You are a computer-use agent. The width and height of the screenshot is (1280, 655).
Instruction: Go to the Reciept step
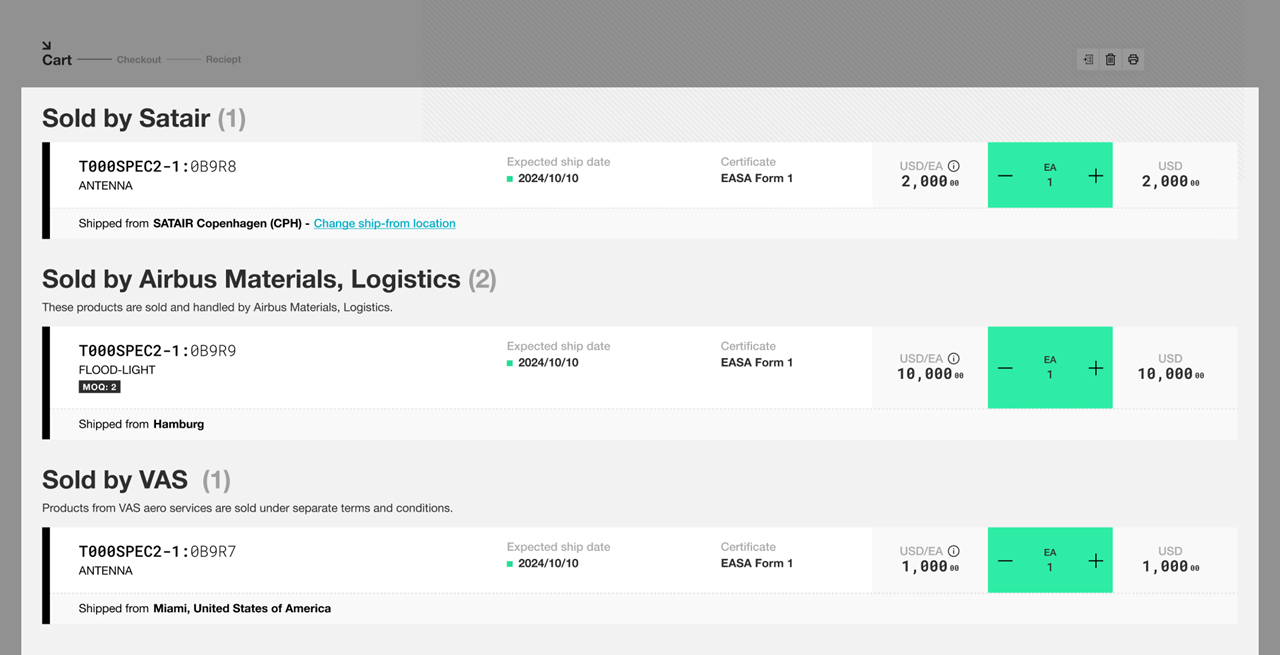(x=223, y=60)
